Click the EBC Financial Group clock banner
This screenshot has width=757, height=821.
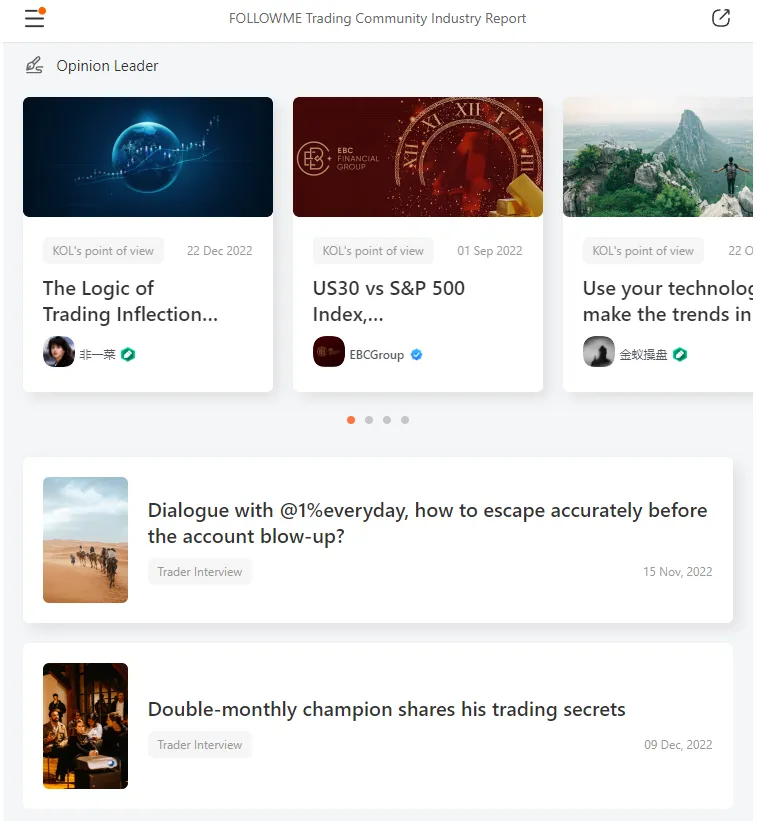click(418, 157)
